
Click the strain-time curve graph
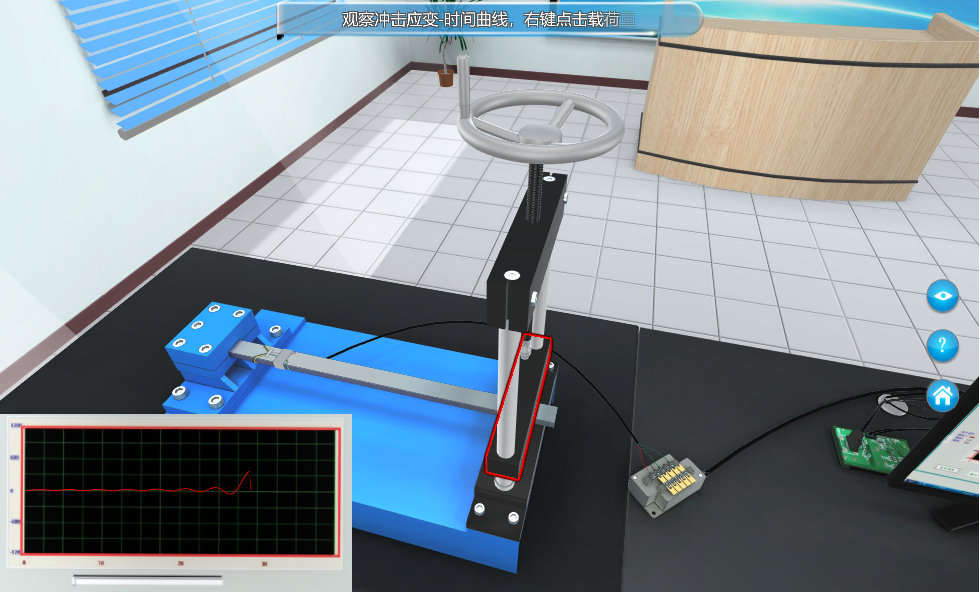[182, 491]
